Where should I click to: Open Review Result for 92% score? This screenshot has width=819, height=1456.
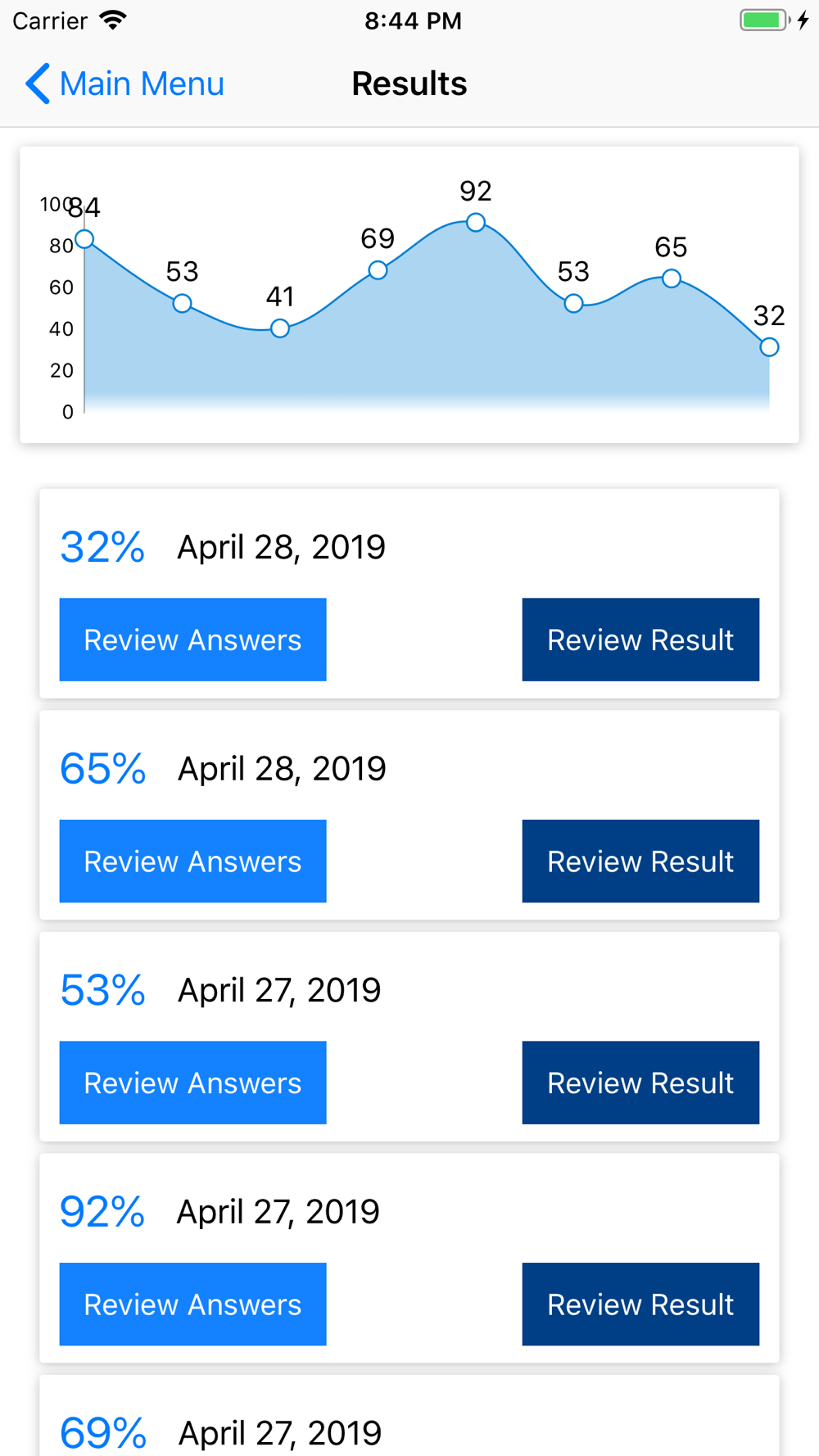tap(640, 1305)
